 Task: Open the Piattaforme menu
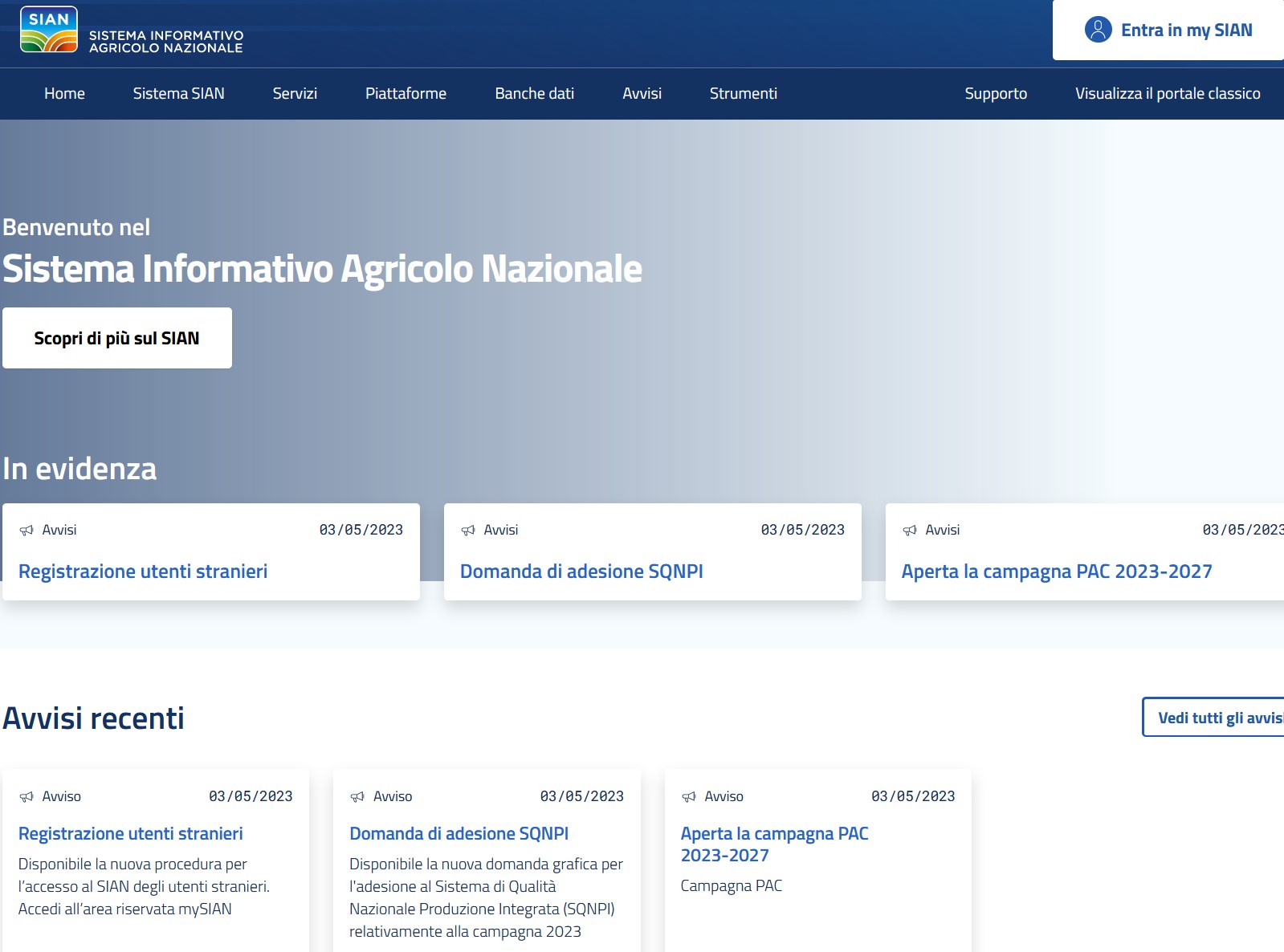pos(406,93)
